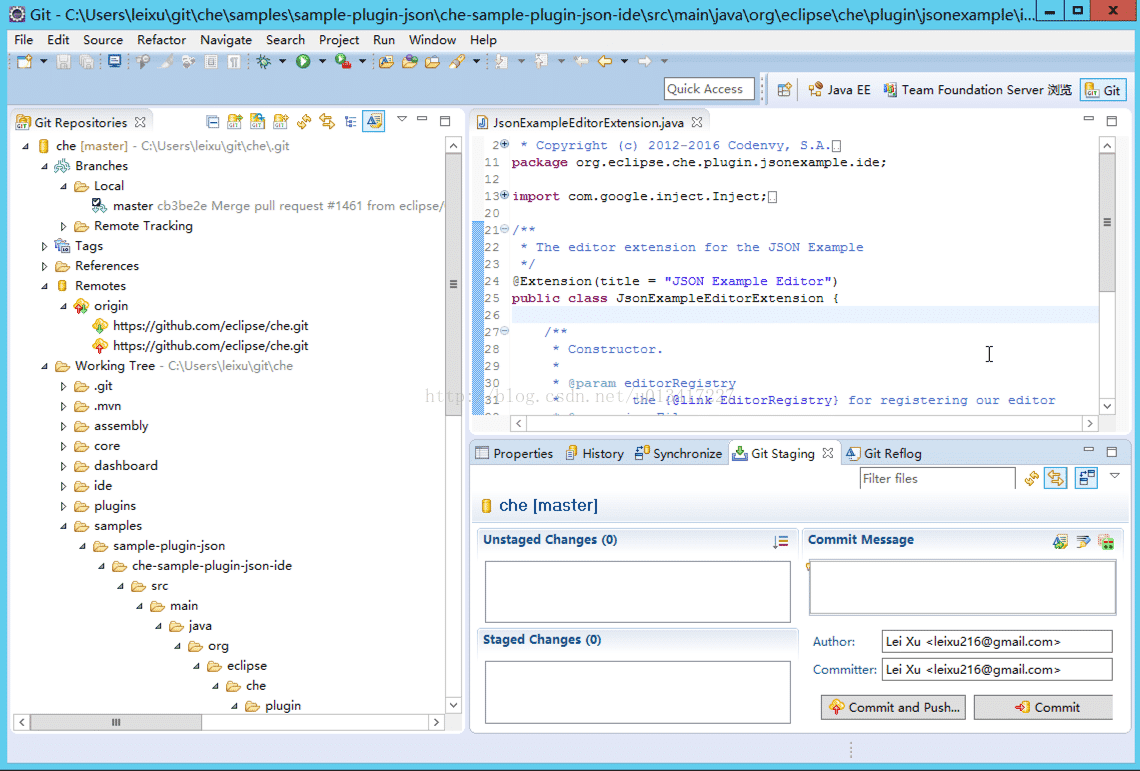Click the Open Perspective icon
The width and height of the screenshot is (1140, 771).
(785, 90)
